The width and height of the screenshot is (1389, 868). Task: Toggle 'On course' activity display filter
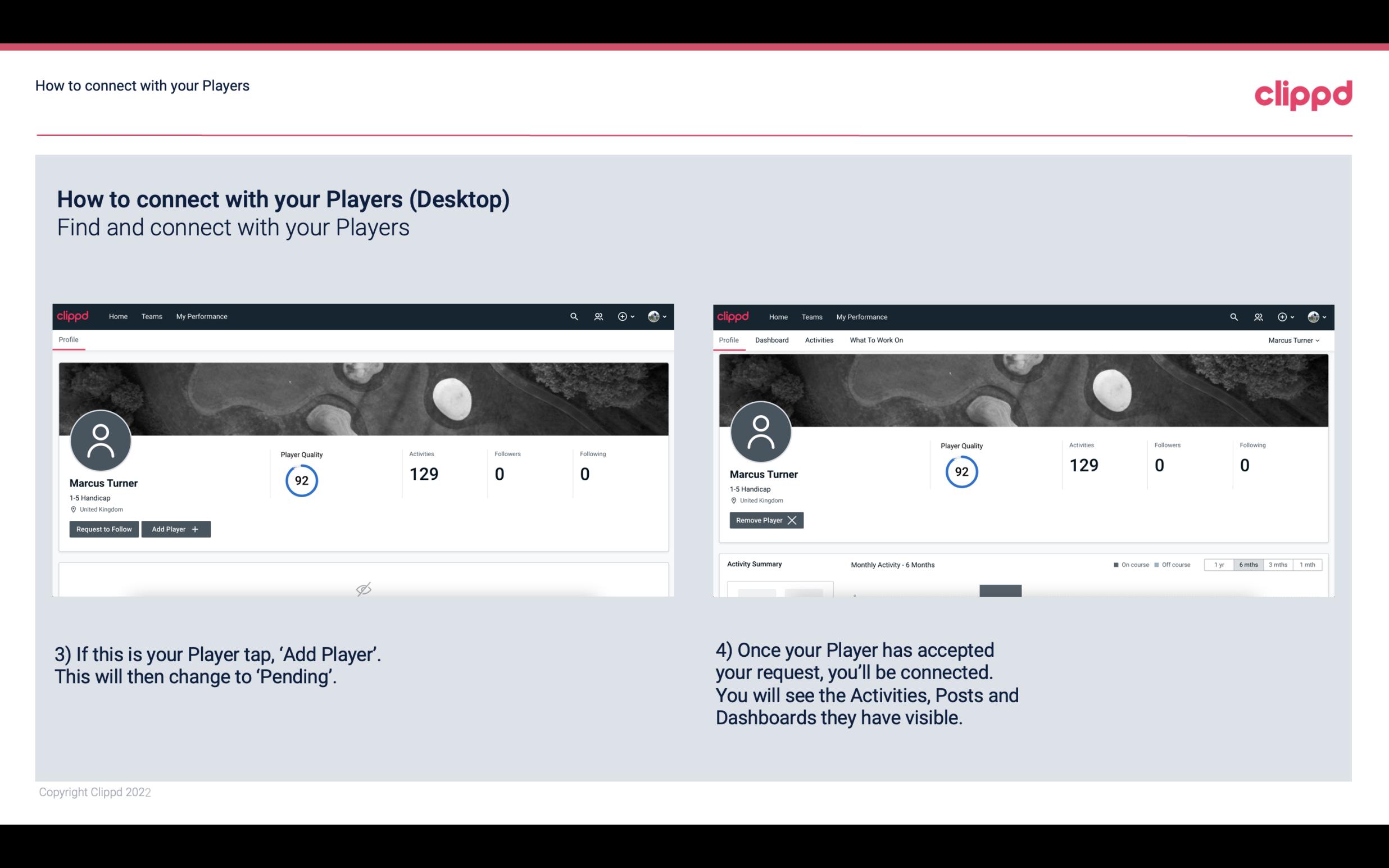(x=1128, y=564)
